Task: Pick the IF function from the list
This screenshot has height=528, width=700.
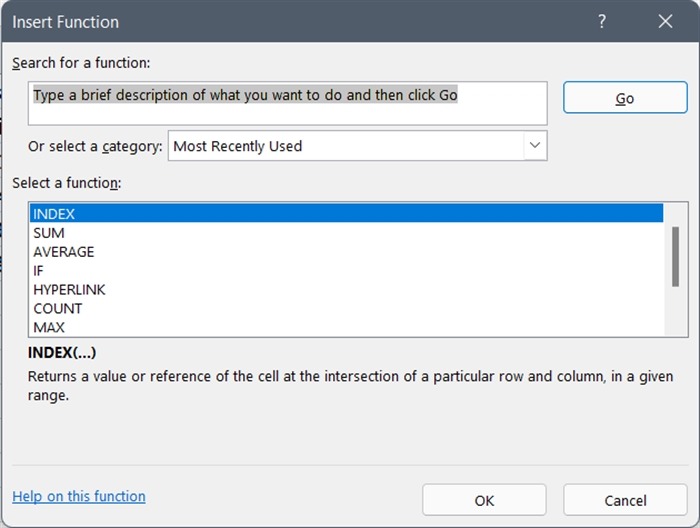Action: point(39,270)
